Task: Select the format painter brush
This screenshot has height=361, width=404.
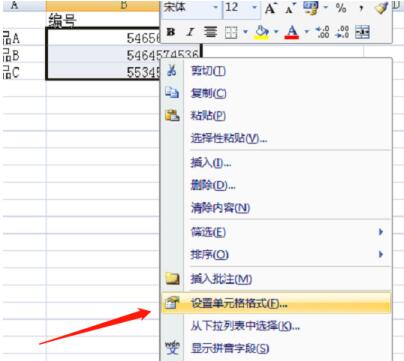Action: (382, 8)
